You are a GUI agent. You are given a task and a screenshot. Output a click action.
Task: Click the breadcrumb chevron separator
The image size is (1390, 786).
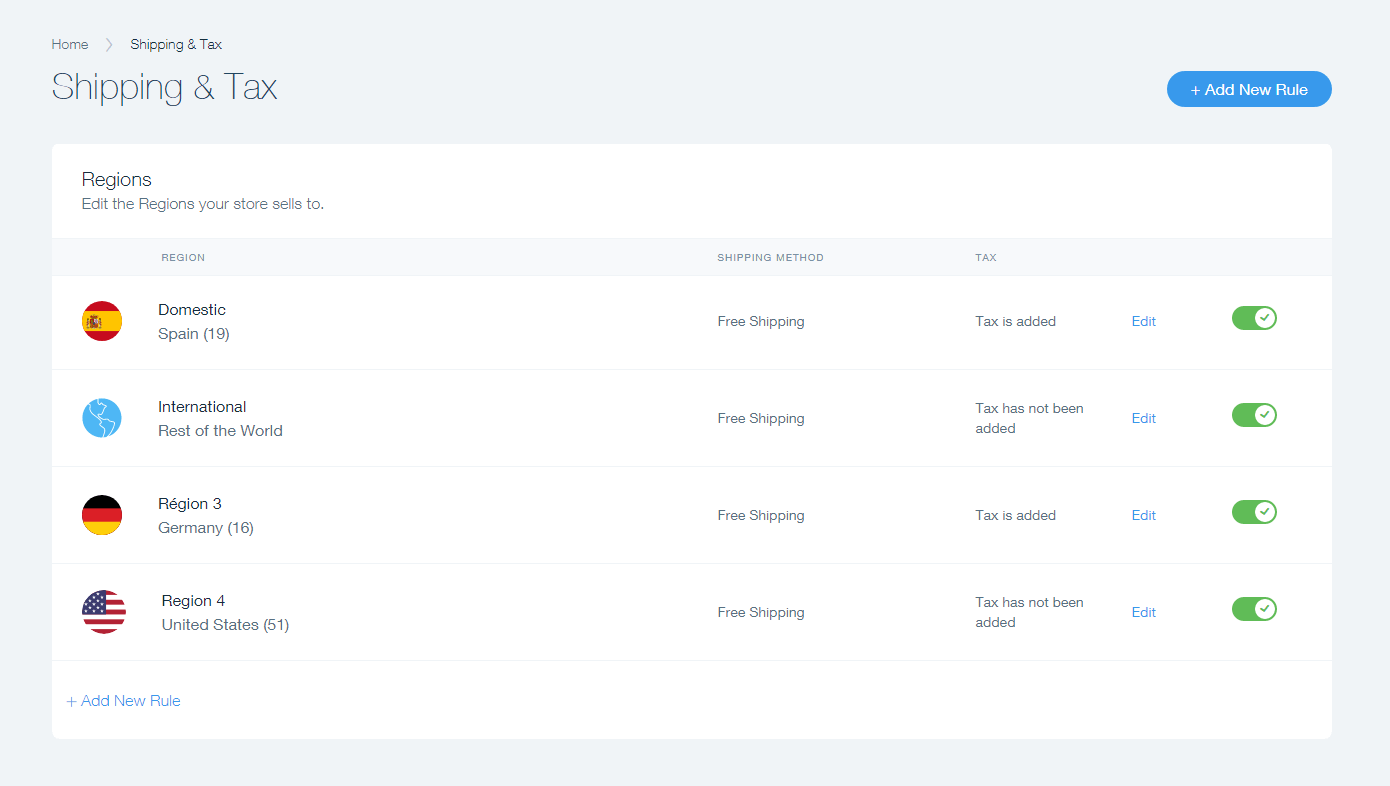(109, 44)
